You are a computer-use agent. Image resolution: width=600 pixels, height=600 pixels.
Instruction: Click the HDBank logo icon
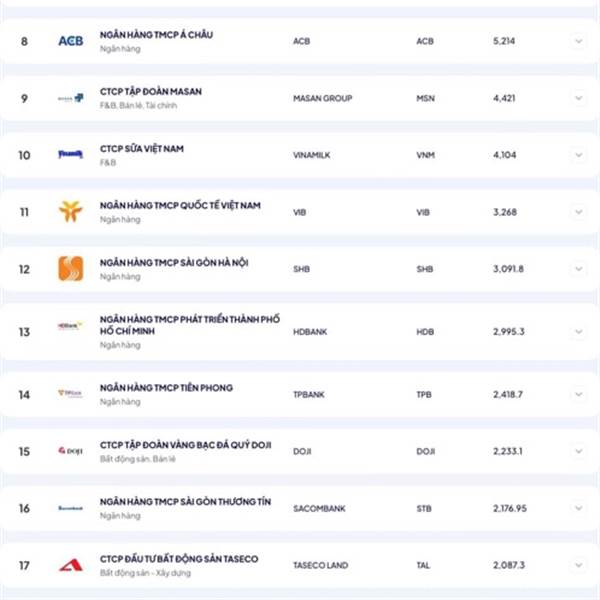[x=70, y=326]
